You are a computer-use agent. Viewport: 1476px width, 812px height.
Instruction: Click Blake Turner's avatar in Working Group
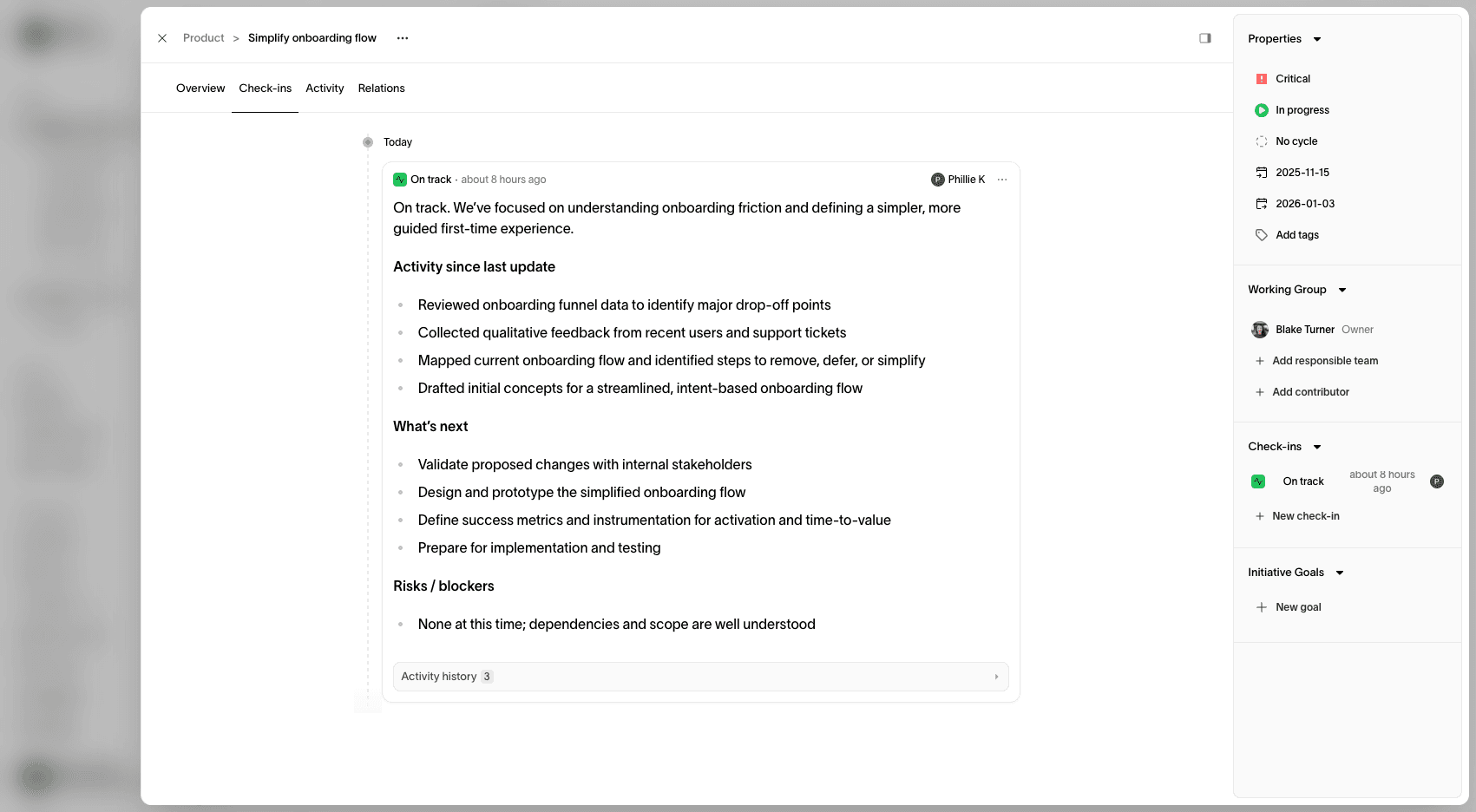[1260, 330]
